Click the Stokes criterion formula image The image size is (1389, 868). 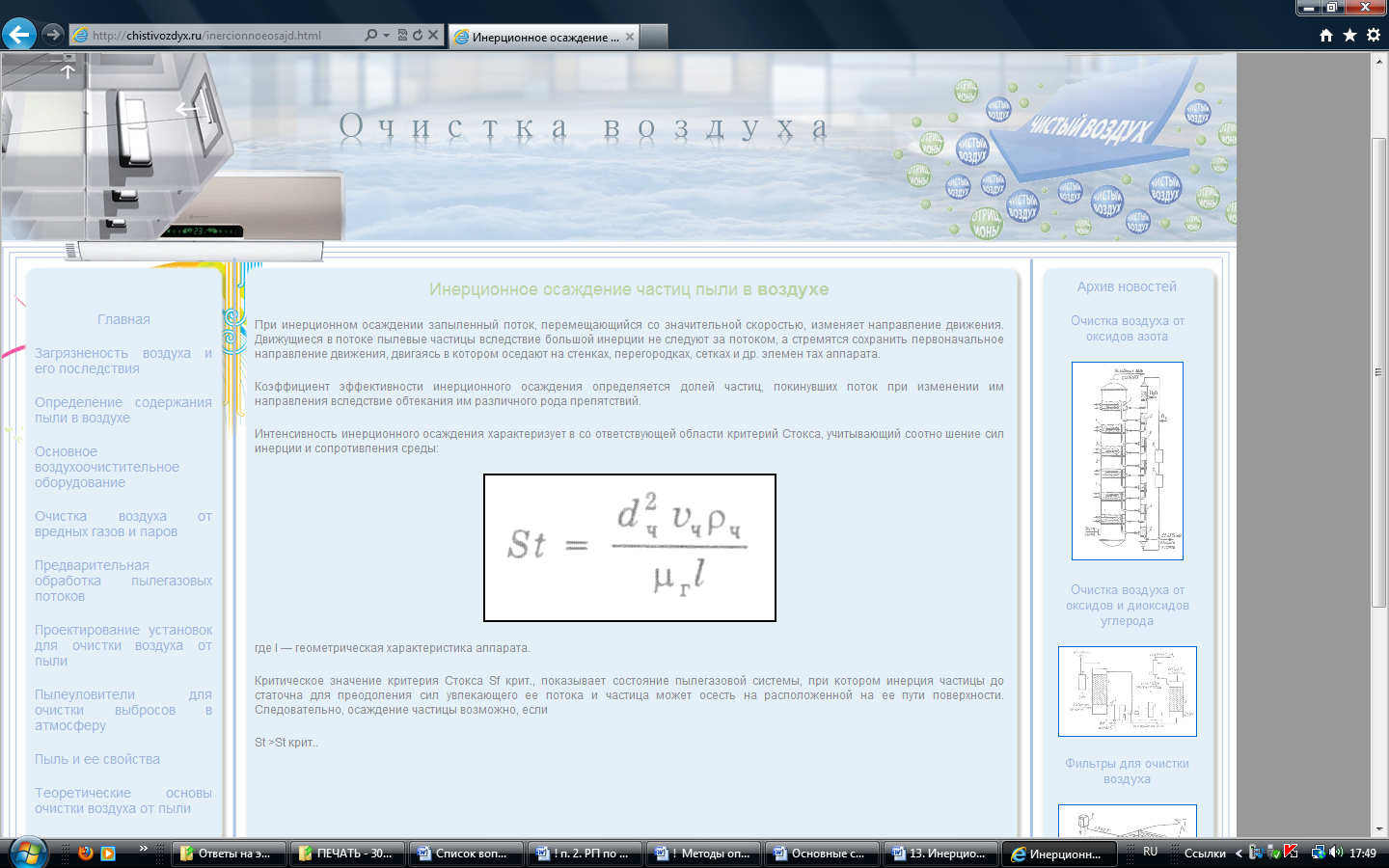[x=630, y=548]
